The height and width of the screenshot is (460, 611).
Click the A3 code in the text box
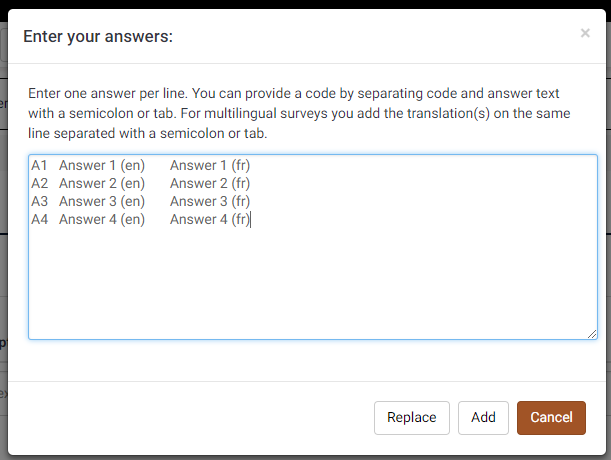tap(39, 201)
